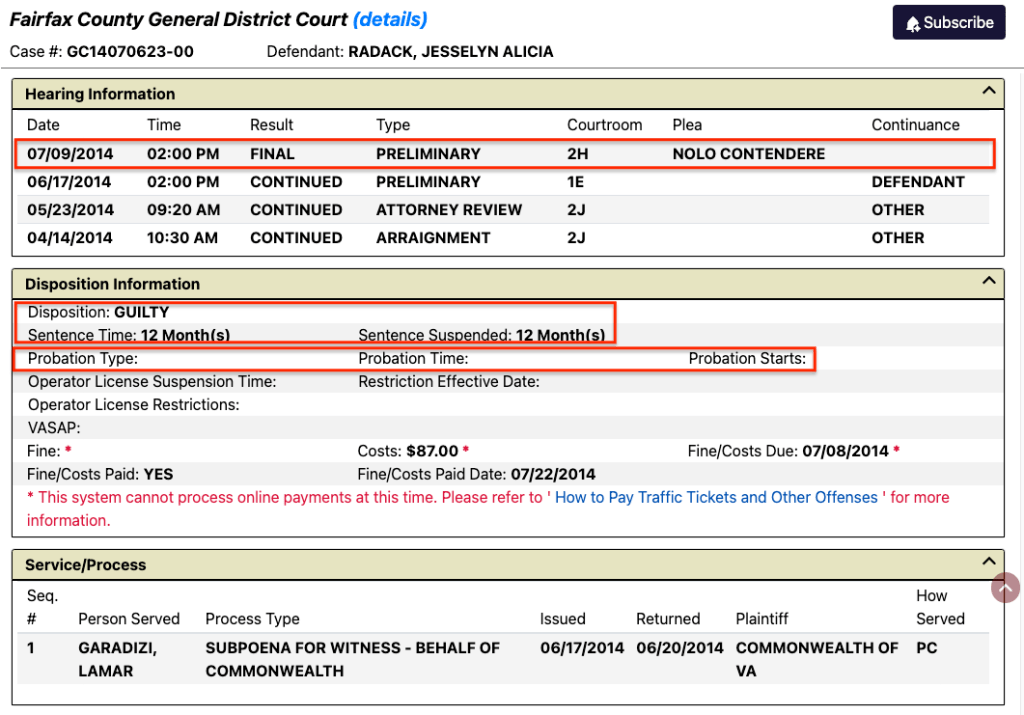Click the FINAL result cell
1024x715 pixels.
pos(272,154)
